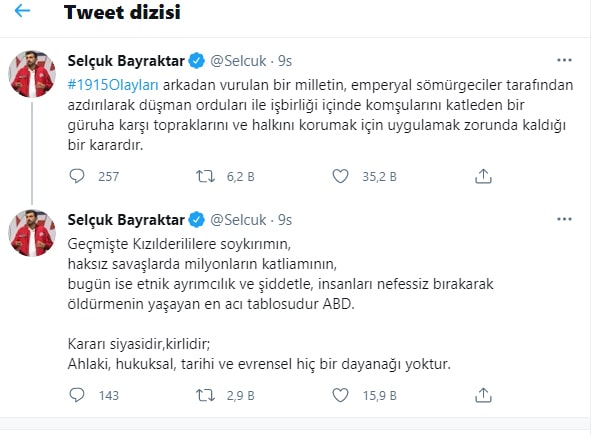Open more options on second tweet
Image resolution: width=615 pixels, height=435 pixels.
coord(564,219)
